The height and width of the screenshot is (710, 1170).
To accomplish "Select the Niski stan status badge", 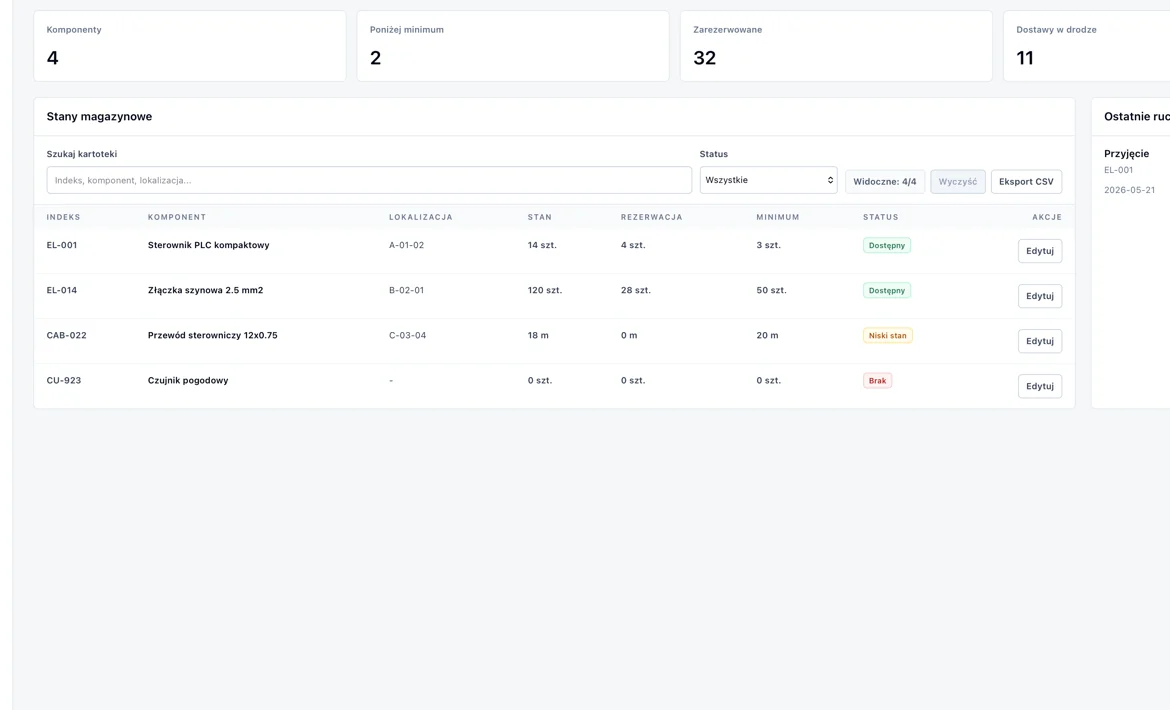I will pos(887,336).
